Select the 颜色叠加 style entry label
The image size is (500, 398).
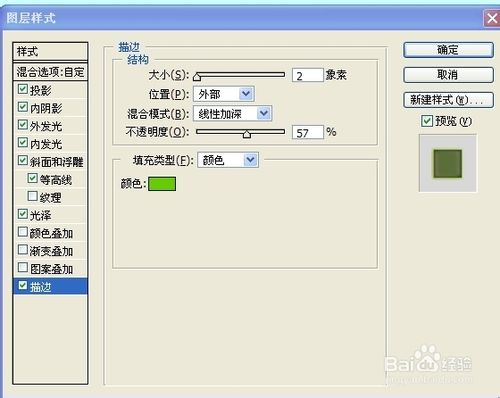click(51, 233)
